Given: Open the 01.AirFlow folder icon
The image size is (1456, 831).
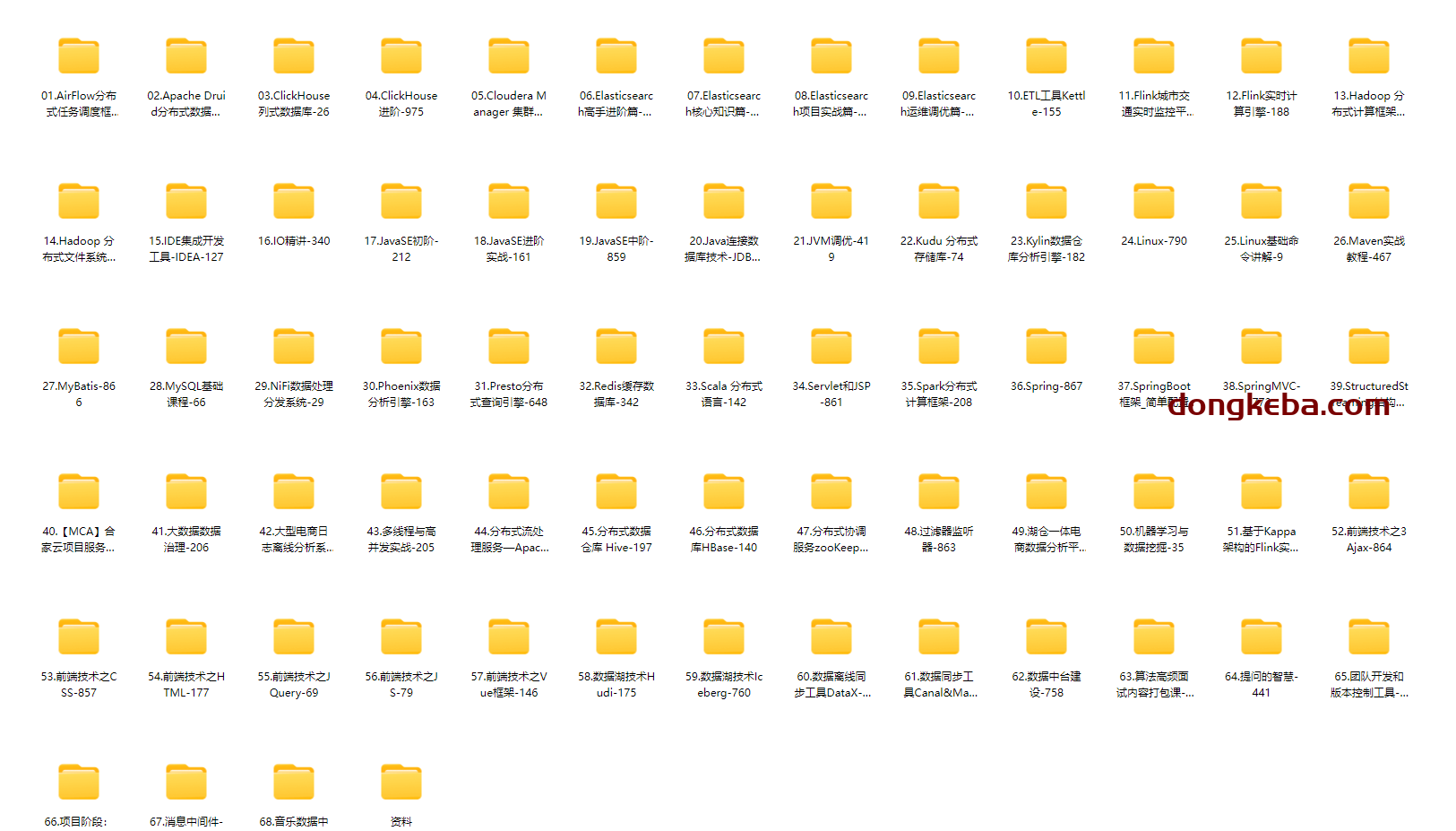Looking at the screenshot, I should click(79, 56).
